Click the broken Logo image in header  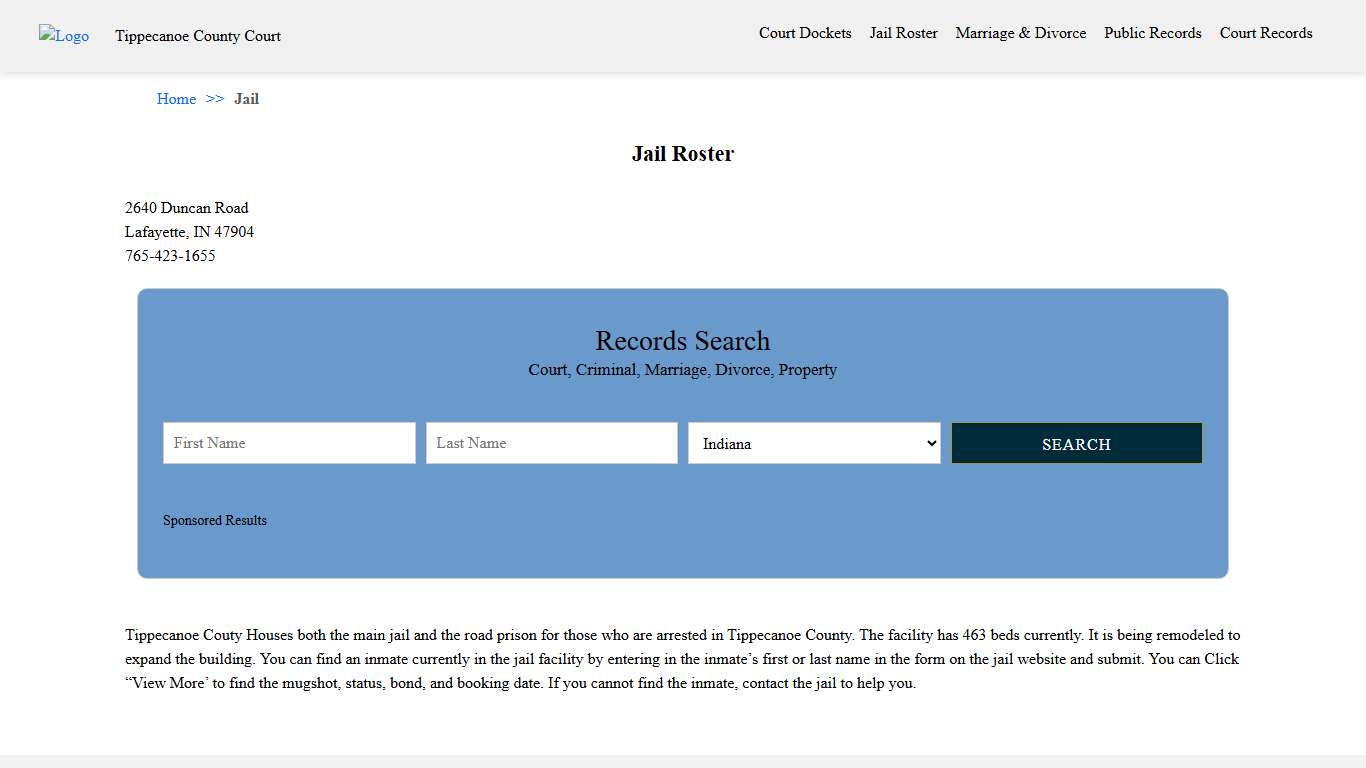tap(64, 36)
